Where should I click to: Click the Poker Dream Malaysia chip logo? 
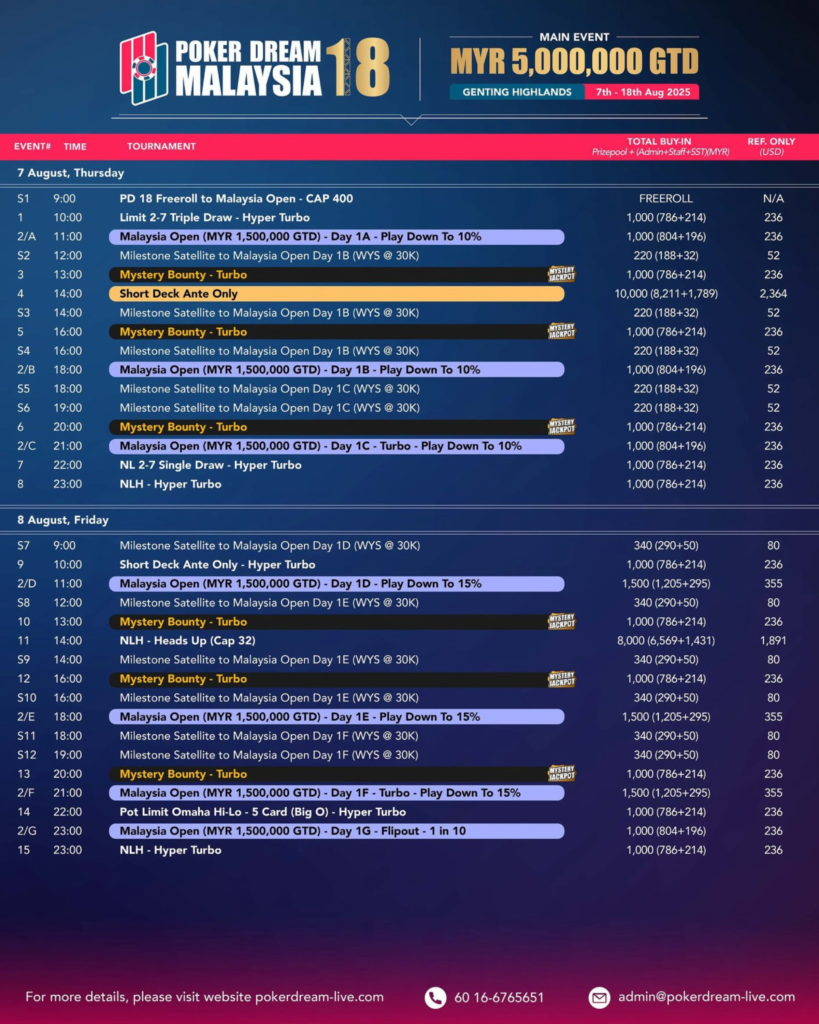pos(144,68)
